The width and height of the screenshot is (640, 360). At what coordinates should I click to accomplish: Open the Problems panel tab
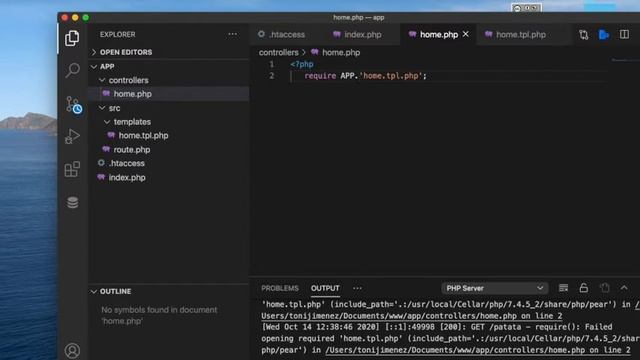(280, 288)
